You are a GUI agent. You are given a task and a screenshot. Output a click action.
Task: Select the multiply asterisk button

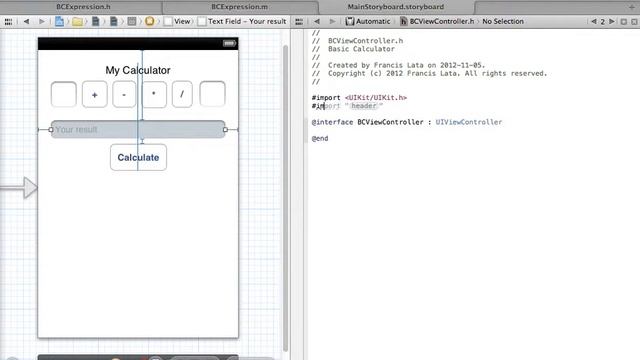tap(154, 94)
